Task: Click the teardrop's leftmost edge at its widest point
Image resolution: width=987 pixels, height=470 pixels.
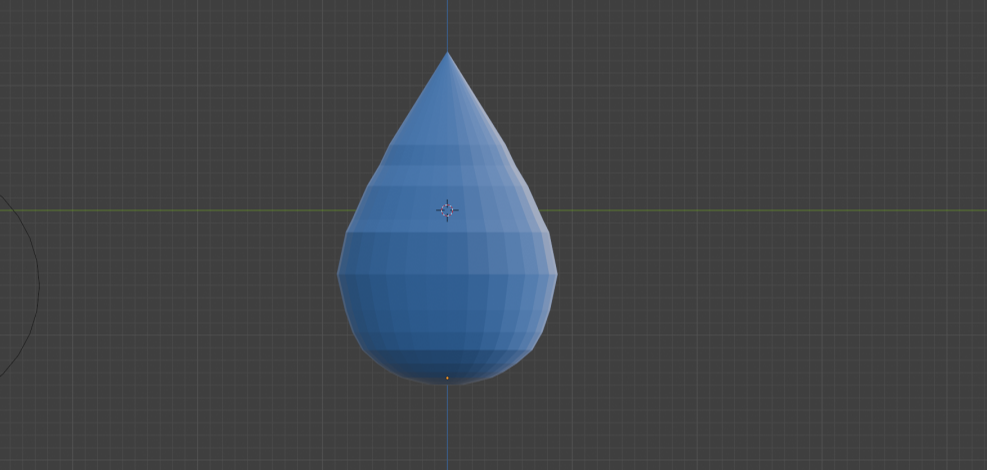Action: pos(340,272)
